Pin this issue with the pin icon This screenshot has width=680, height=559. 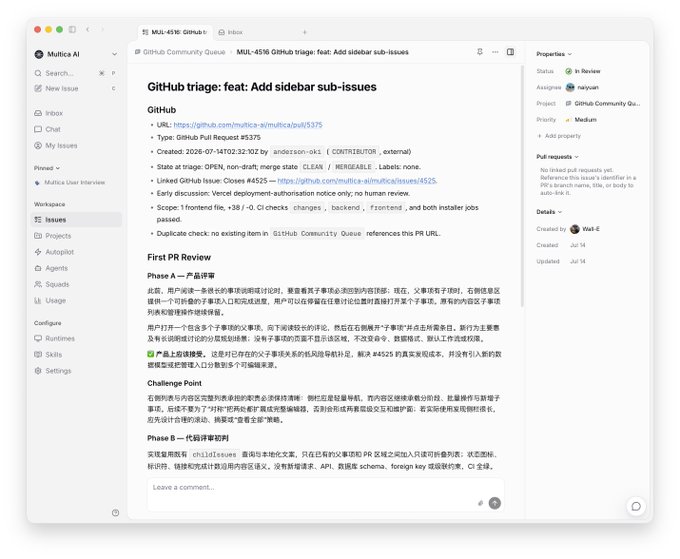click(x=480, y=52)
